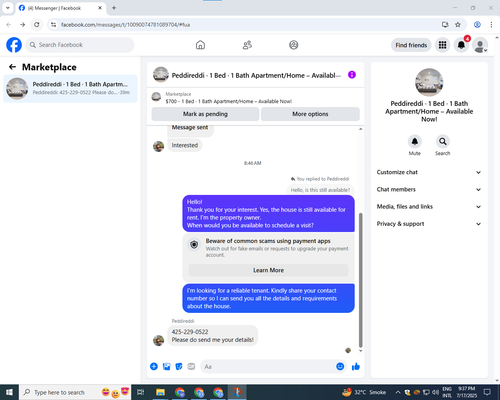Bookmark this page with star icon

coord(458,25)
